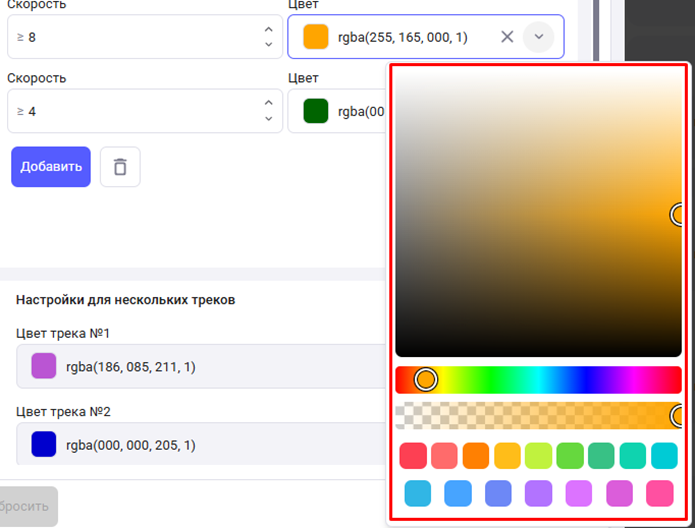Click the orange handle on the hue slider
Viewport: 695px width, 528px height.
pyautogui.click(x=426, y=380)
